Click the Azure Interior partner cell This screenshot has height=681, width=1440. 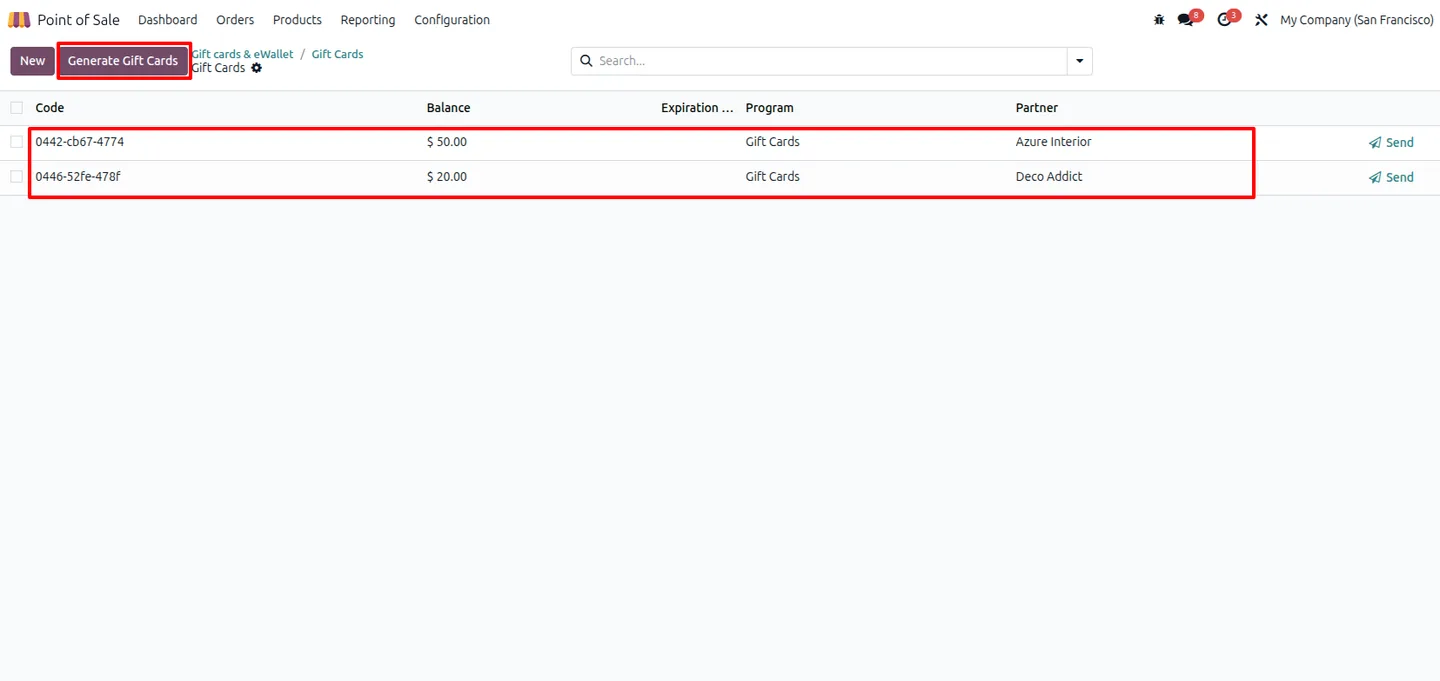(x=1053, y=142)
